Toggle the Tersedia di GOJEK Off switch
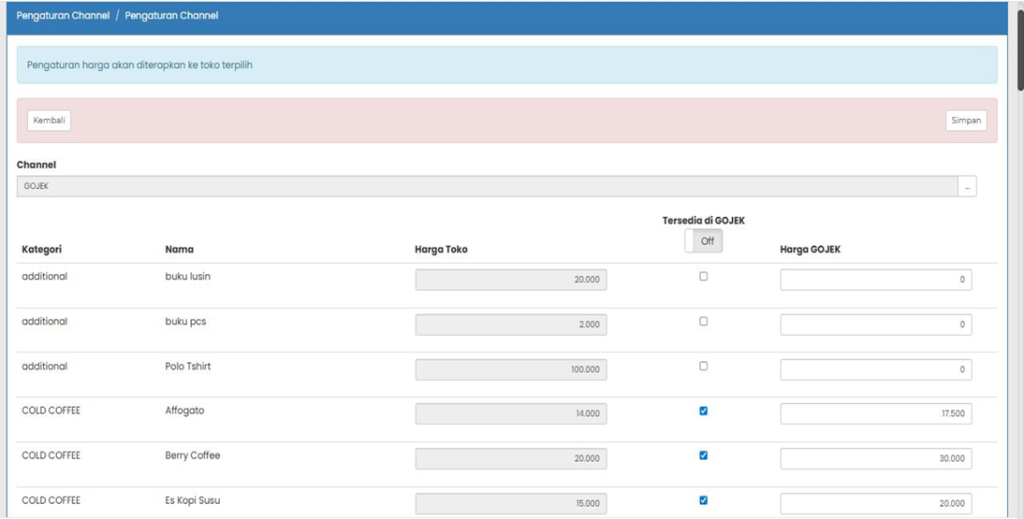The image size is (1024, 519). coord(703,241)
